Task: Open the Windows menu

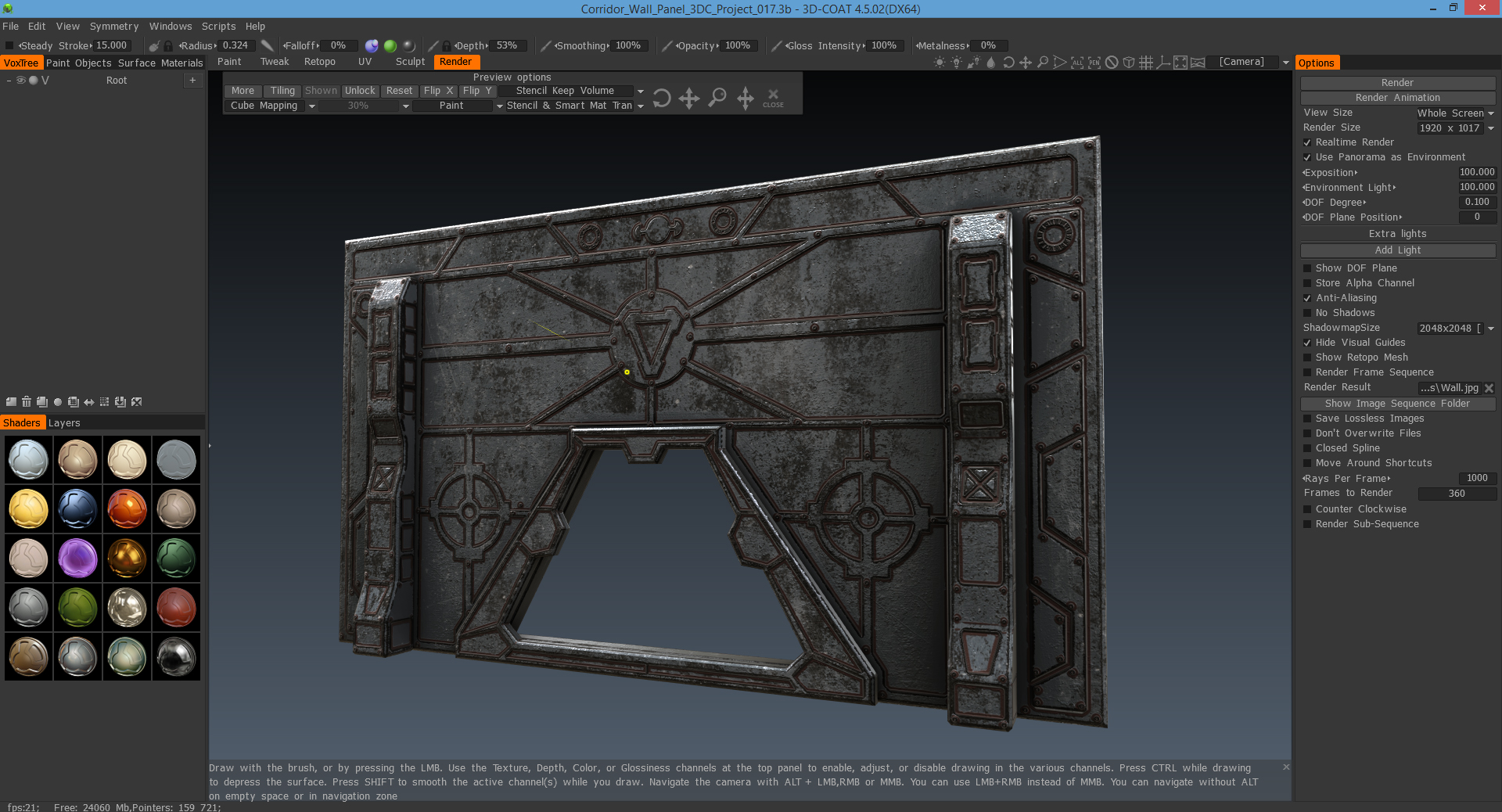Action: [171, 27]
